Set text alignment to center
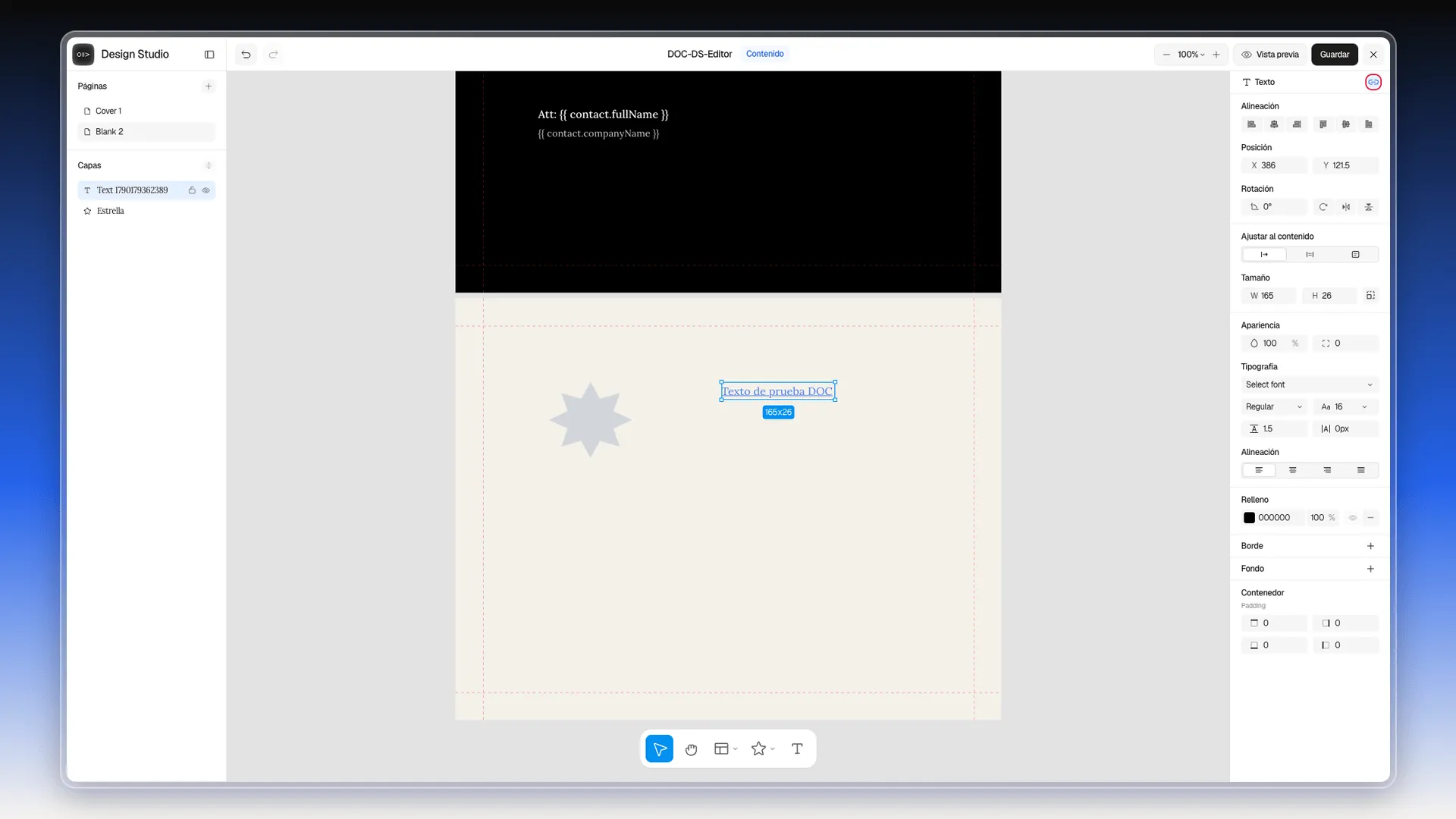This screenshot has width=1456, height=819. point(1293,470)
